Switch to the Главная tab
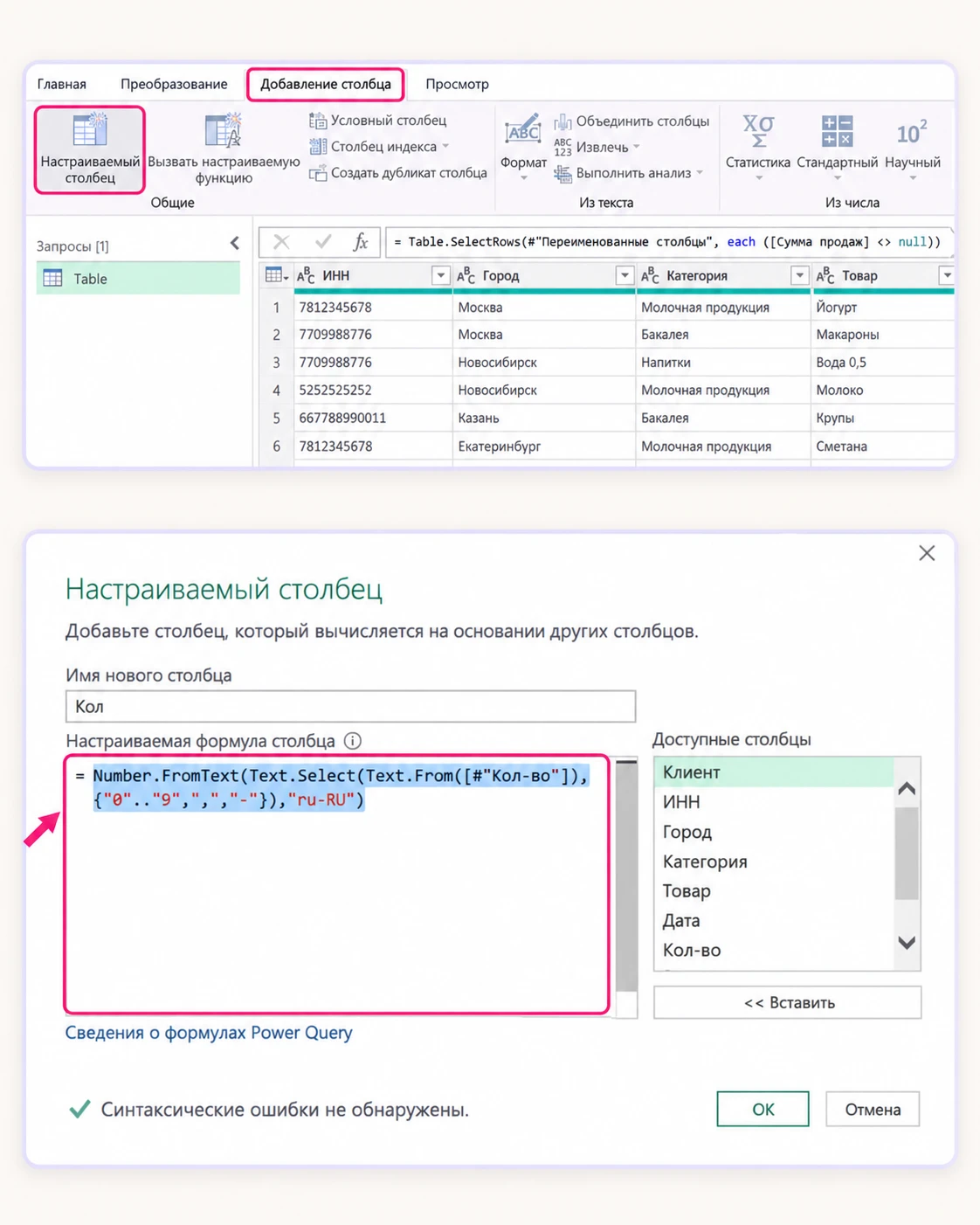 pos(62,84)
